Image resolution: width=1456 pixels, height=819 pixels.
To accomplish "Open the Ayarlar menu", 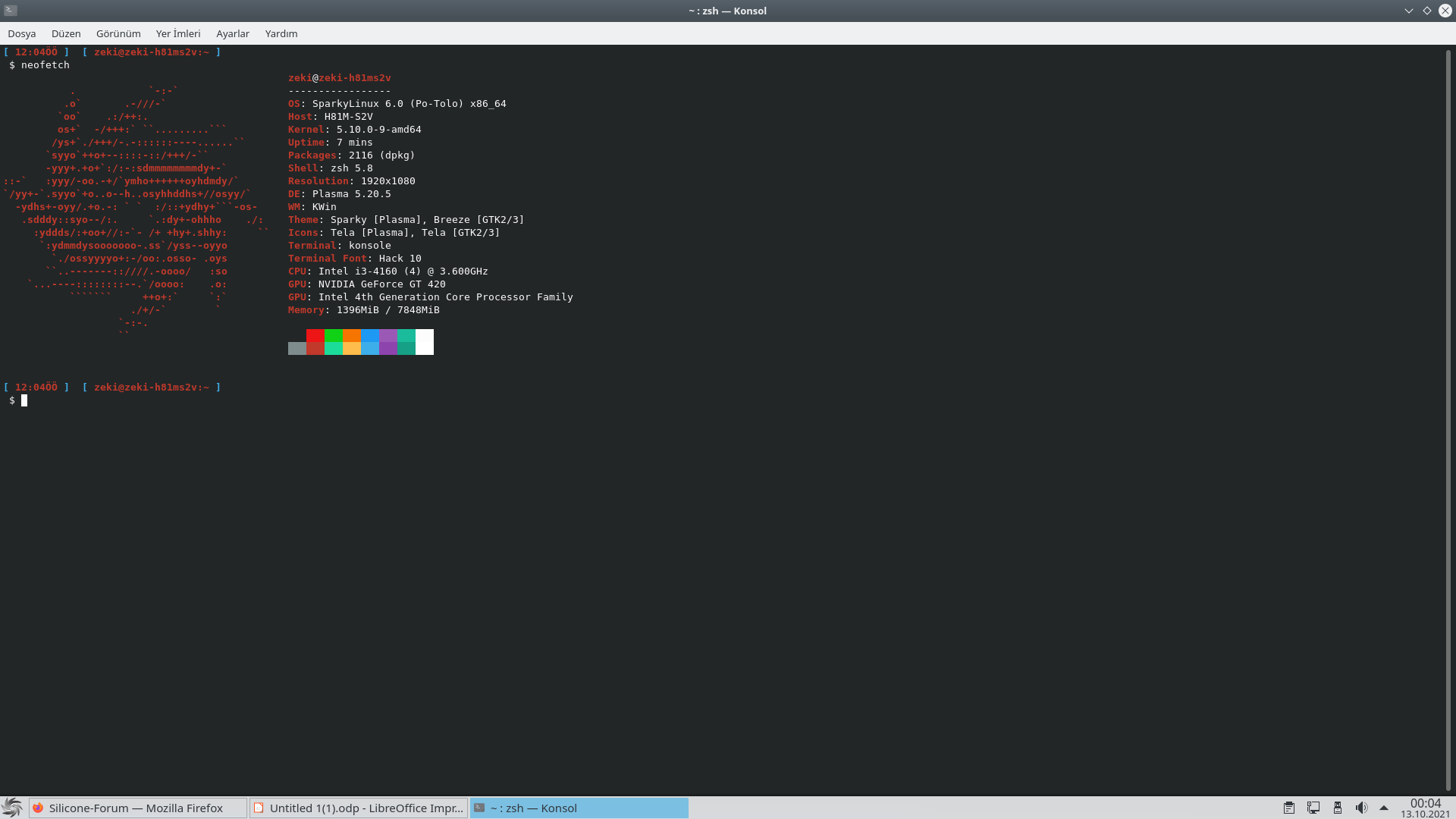I will 233,33.
